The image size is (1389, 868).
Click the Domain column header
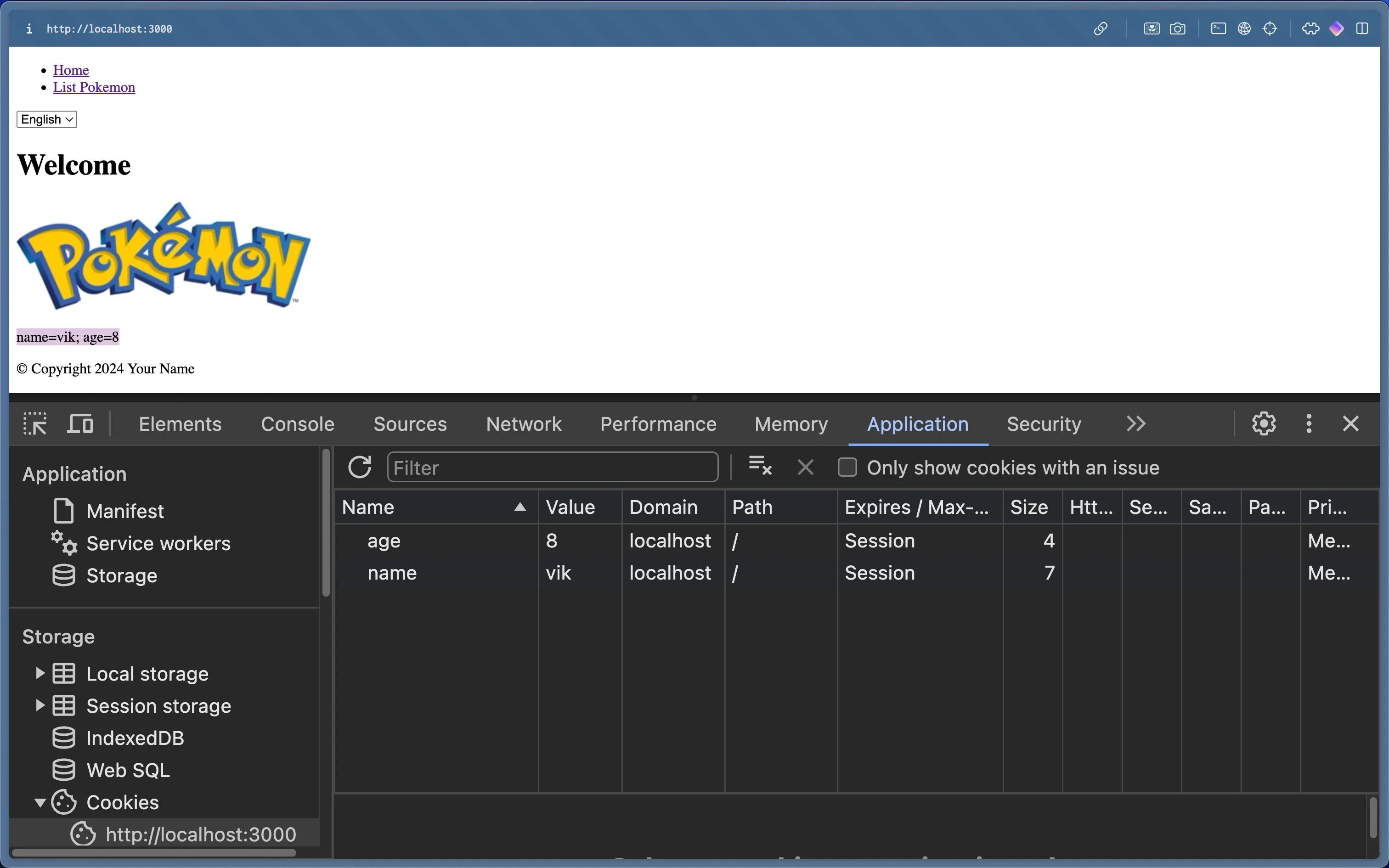673,507
